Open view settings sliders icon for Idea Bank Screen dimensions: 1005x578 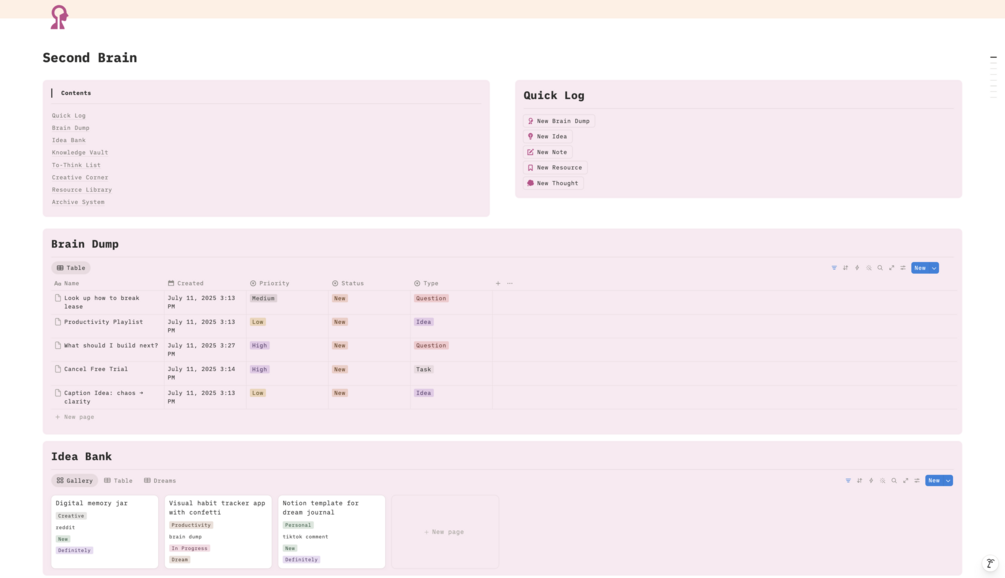[x=917, y=481]
